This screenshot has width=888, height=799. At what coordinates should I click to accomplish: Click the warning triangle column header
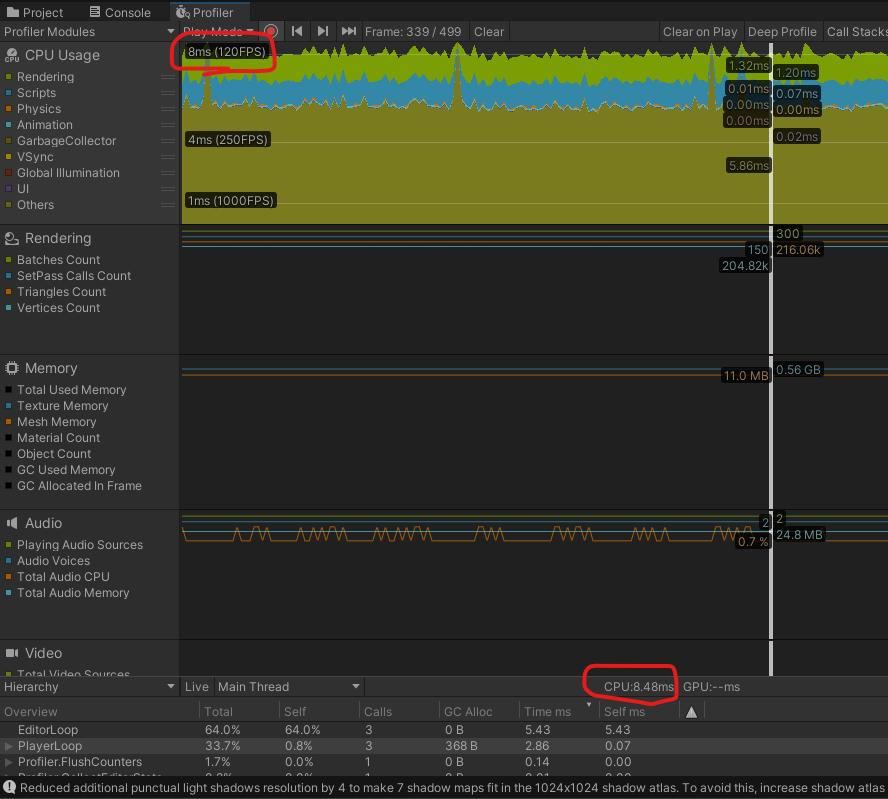pos(691,712)
